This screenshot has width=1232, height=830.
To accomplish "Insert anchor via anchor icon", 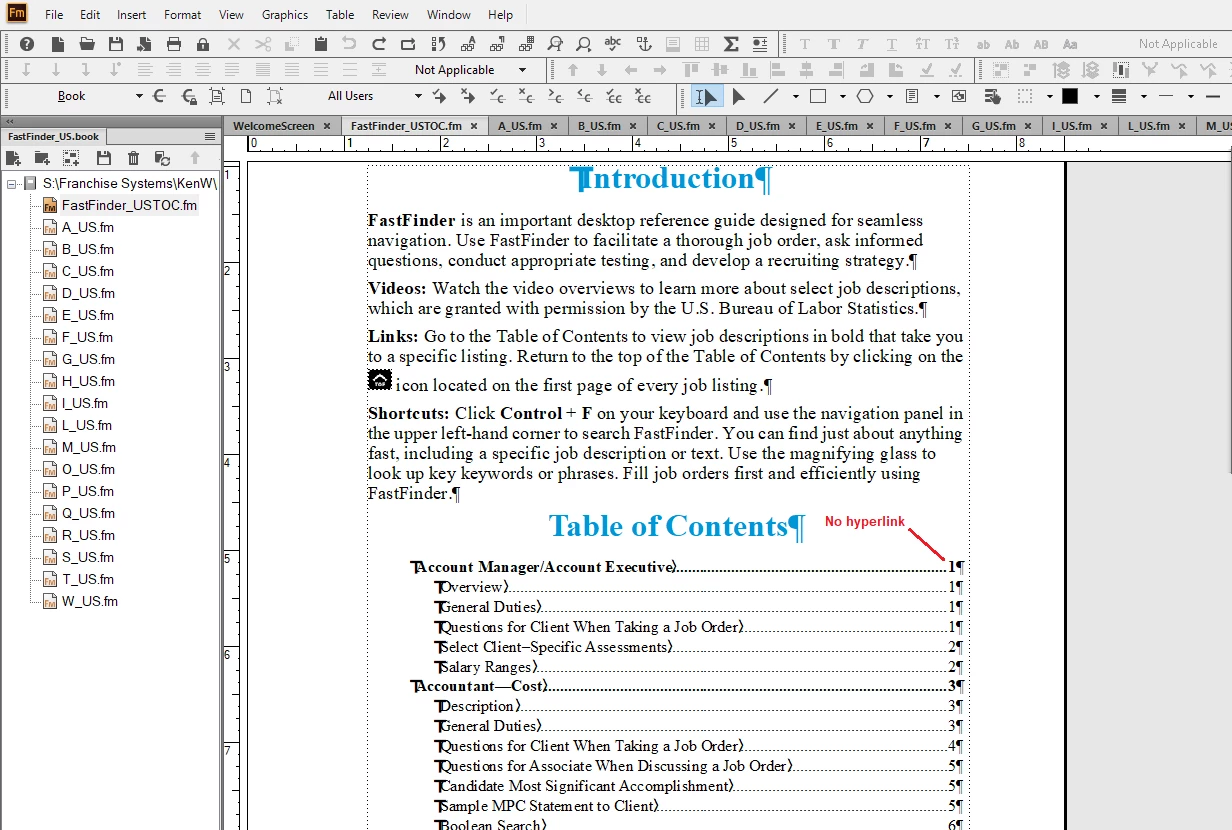I will 643,44.
